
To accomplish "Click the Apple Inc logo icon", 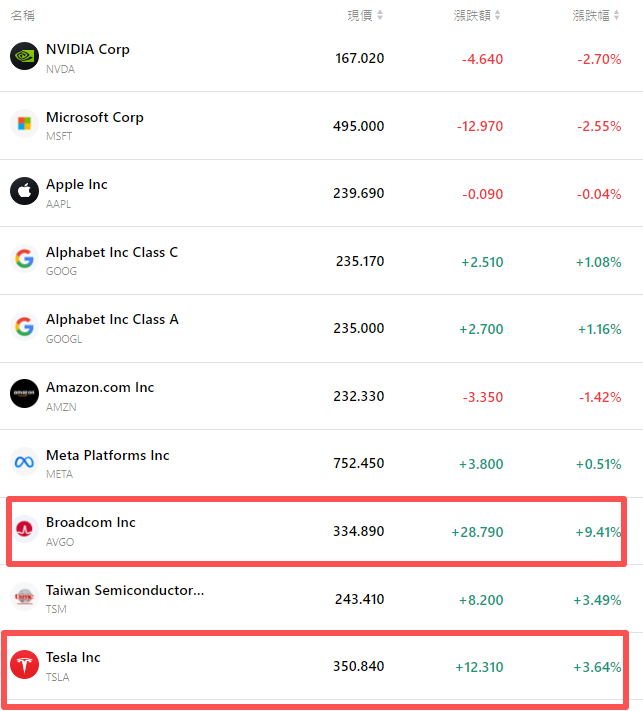I will 24,191.
